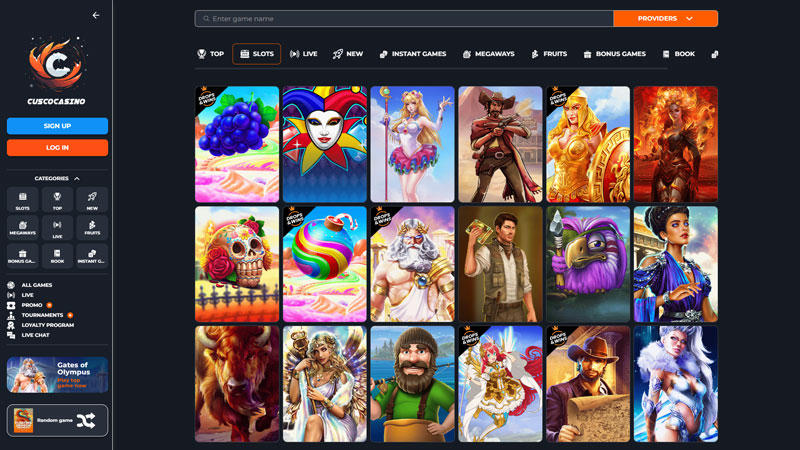Click the cut-off category icon after Book
Screen dimensions: 800x450
pyautogui.click(x=715, y=54)
